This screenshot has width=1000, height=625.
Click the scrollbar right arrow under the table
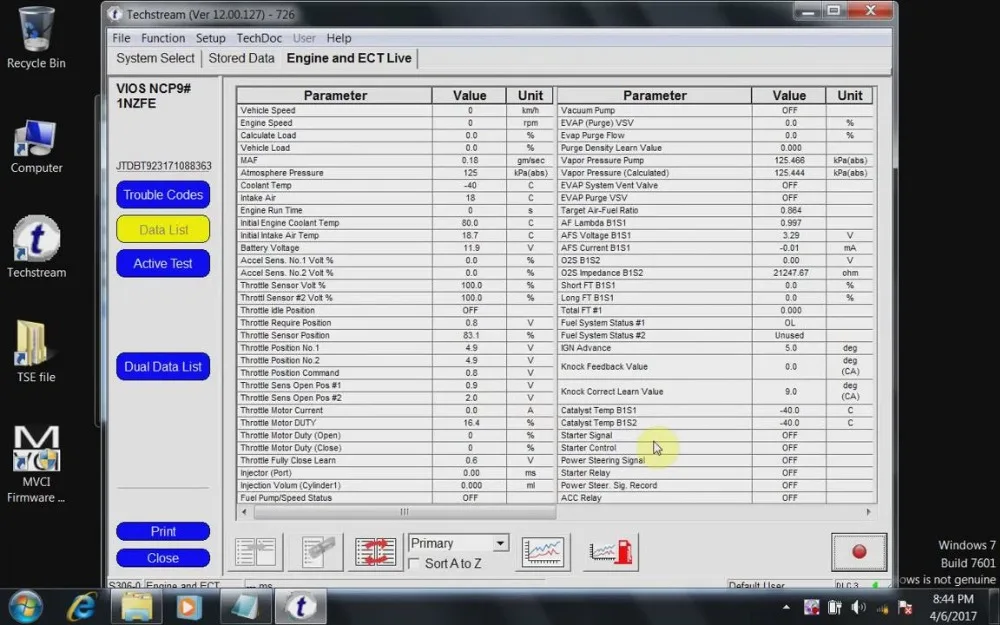[868, 511]
